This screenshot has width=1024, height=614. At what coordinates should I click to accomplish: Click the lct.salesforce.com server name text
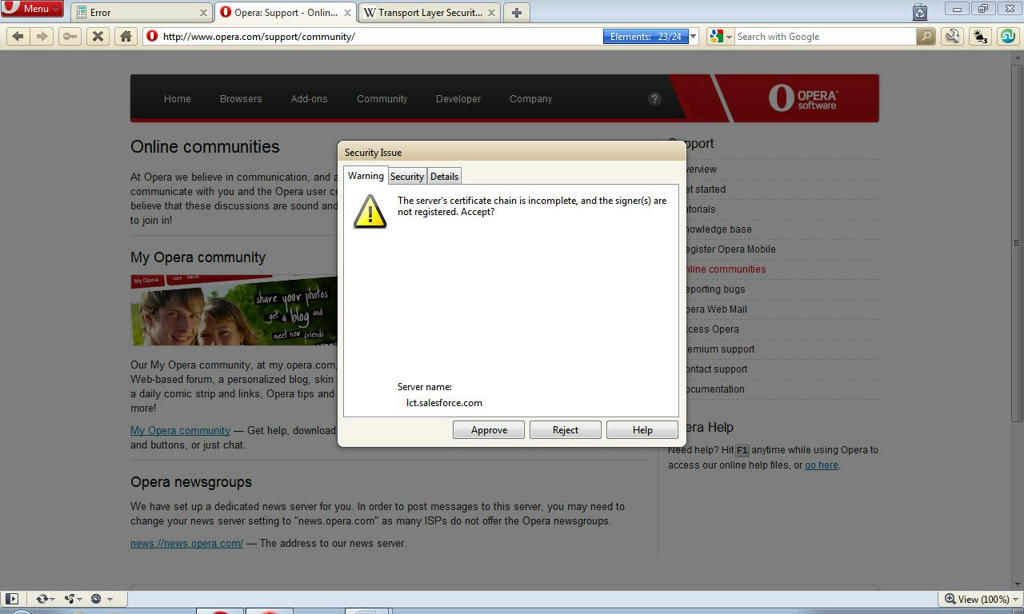tap(444, 402)
